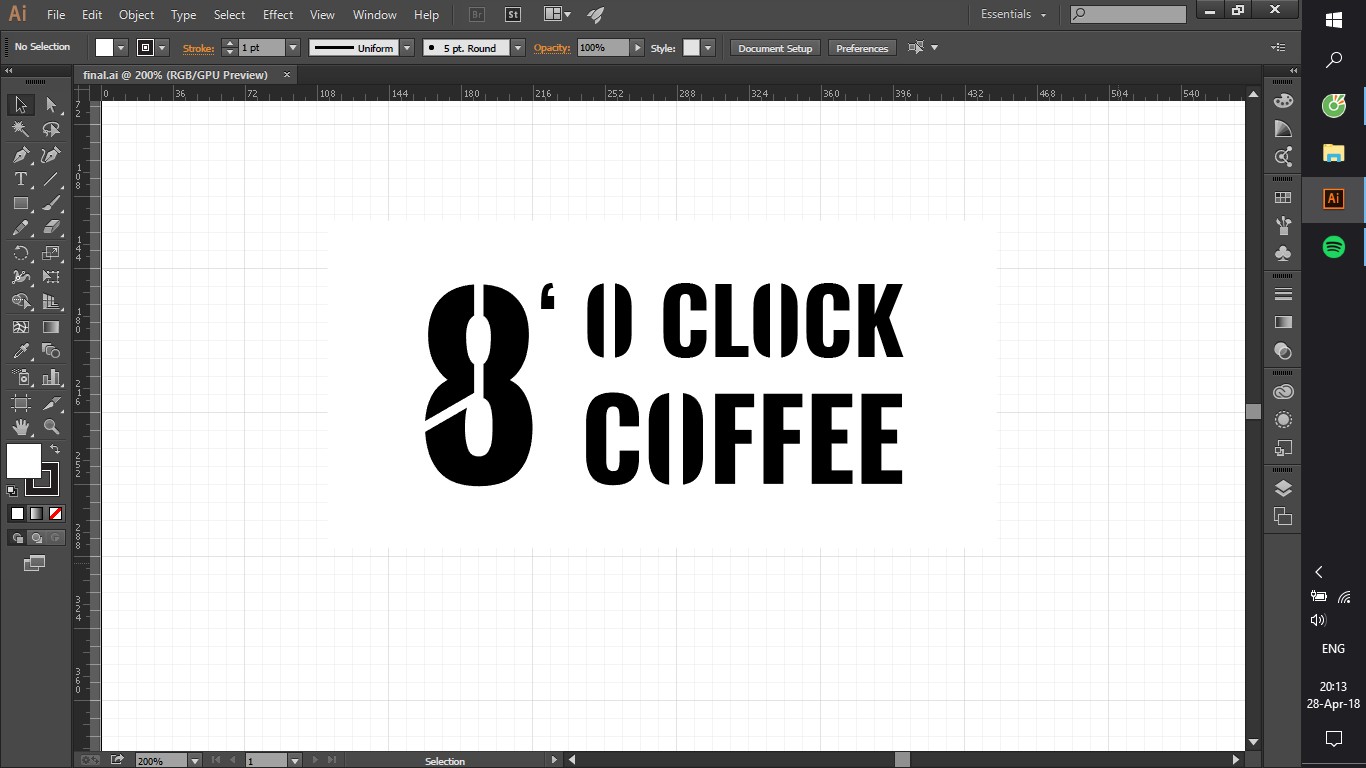Viewport: 1366px width, 768px height.
Task: Open the Layers panel icon
Action: pyautogui.click(x=1283, y=489)
